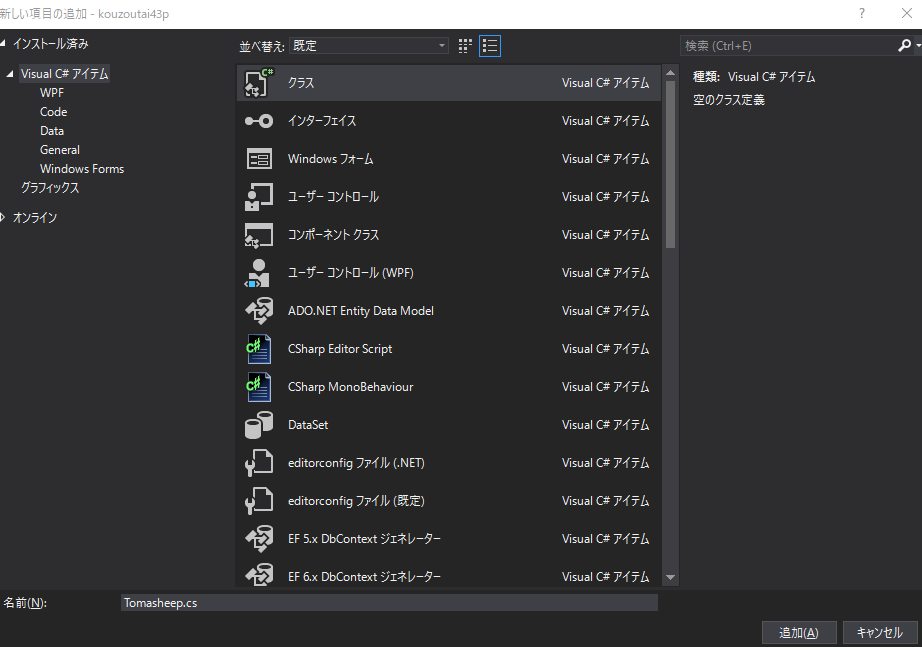Click the Windows フォーム name text

point(330,159)
